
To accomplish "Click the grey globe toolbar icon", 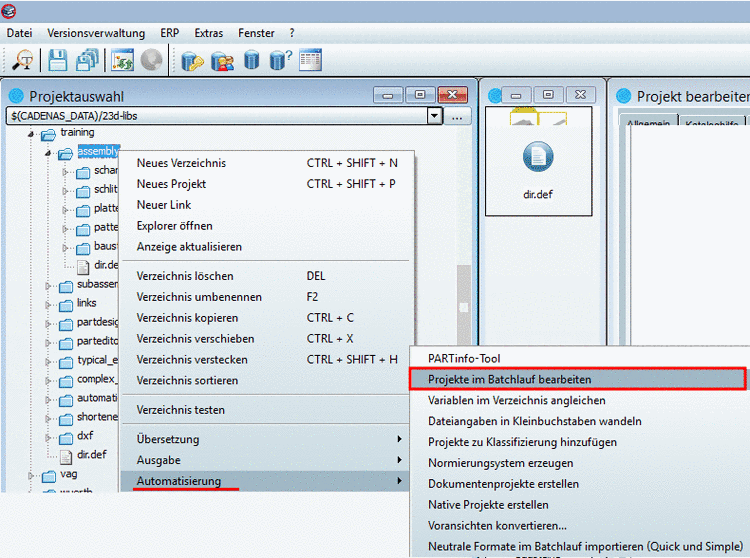I will (152, 61).
